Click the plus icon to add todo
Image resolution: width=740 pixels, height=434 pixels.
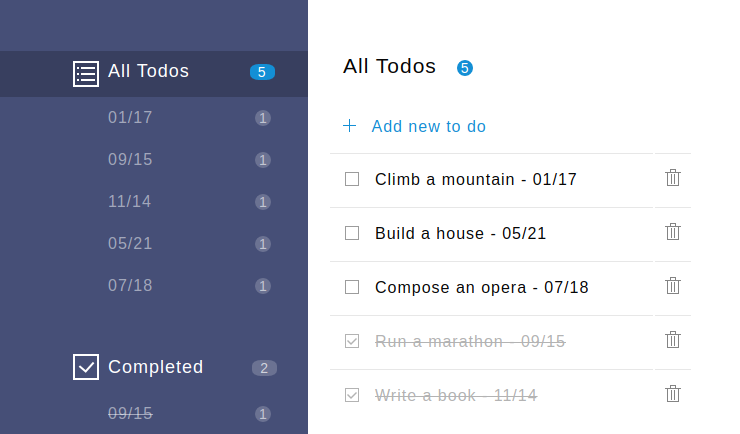coord(349,126)
